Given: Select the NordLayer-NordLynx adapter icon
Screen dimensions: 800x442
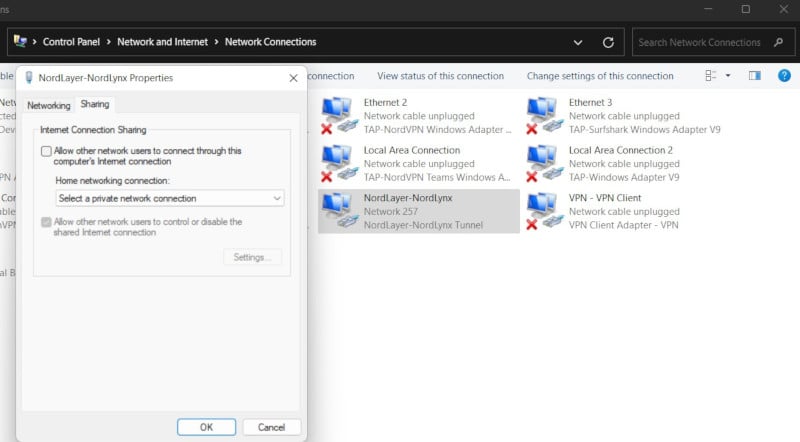Looking at the screenshot, I should click(339, 211).
